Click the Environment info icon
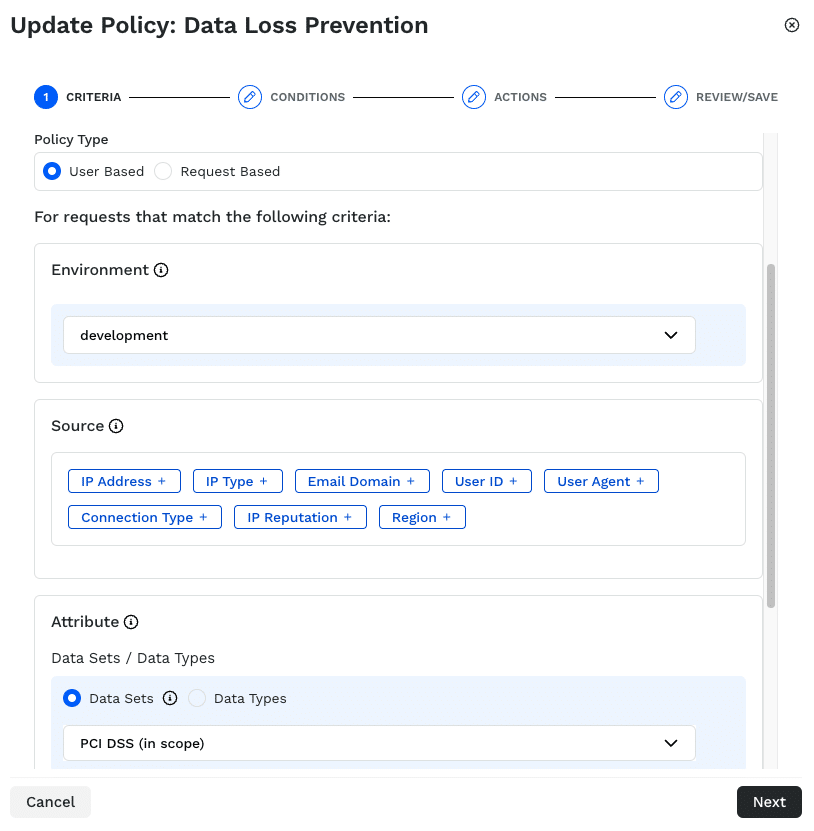Image resolution: width=814 pixels, height=831 pixels. (x=161, y=270)
